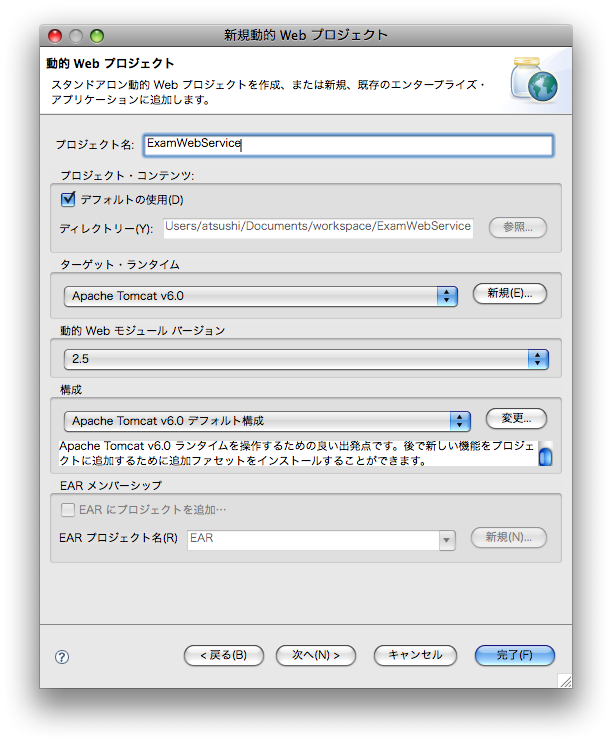
Task: Check the EAR にプロジェクトを追加 checkbox
Action: pyautogui.click(x=69, y=510)
